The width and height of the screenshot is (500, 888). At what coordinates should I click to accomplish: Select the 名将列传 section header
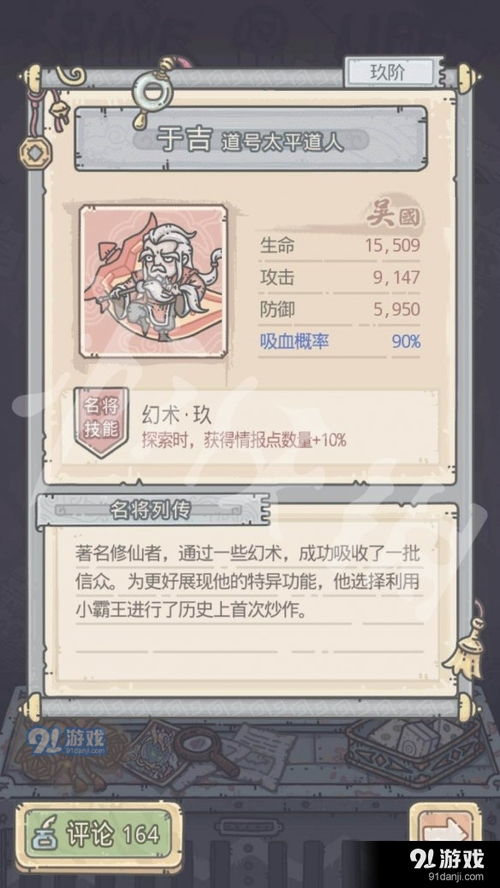point(152,511)
